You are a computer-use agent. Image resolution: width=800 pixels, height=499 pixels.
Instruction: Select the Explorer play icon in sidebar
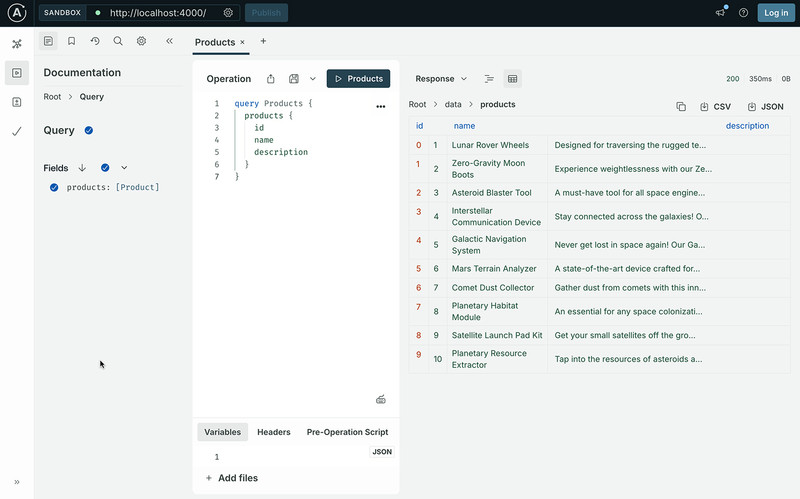click(x=17, y=73)
